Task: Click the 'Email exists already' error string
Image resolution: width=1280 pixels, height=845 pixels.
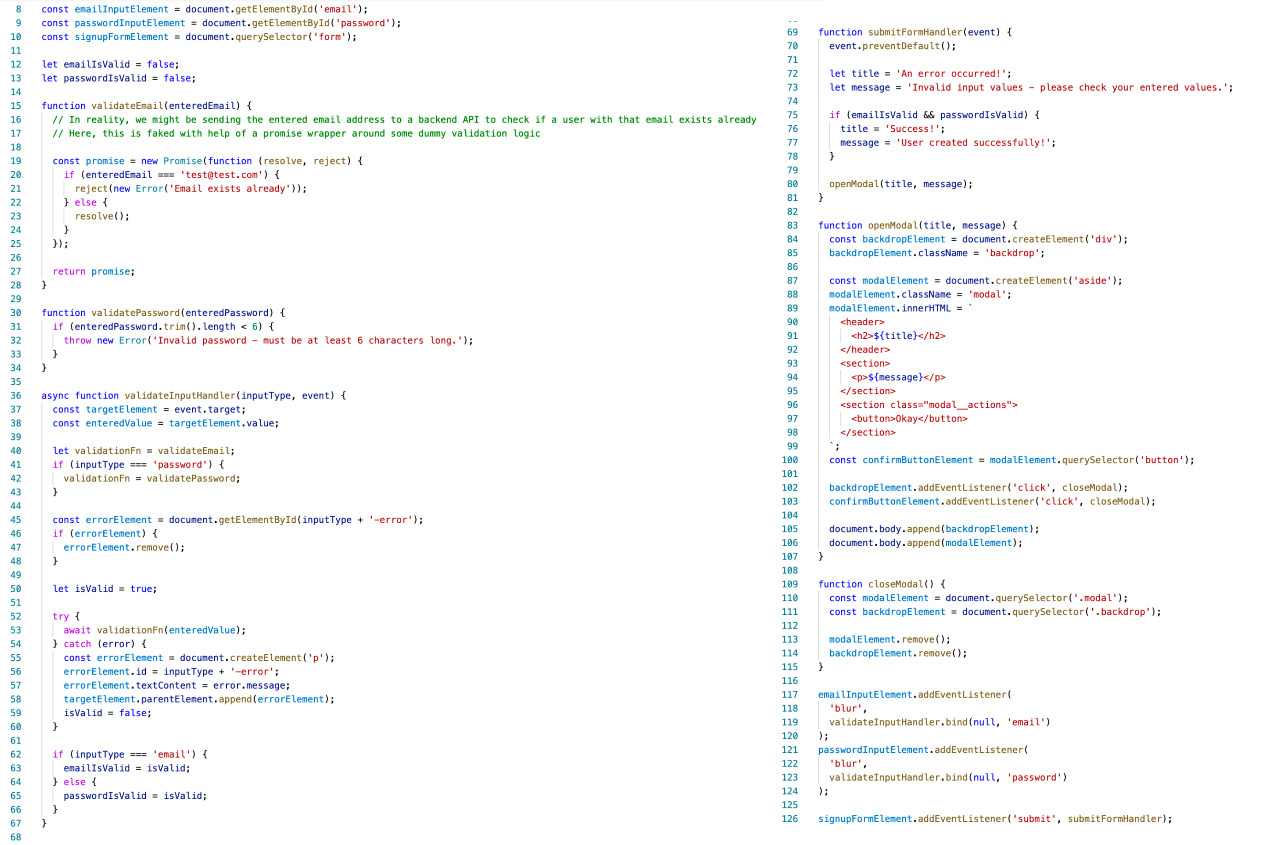Action: click(x=250, y=188)
